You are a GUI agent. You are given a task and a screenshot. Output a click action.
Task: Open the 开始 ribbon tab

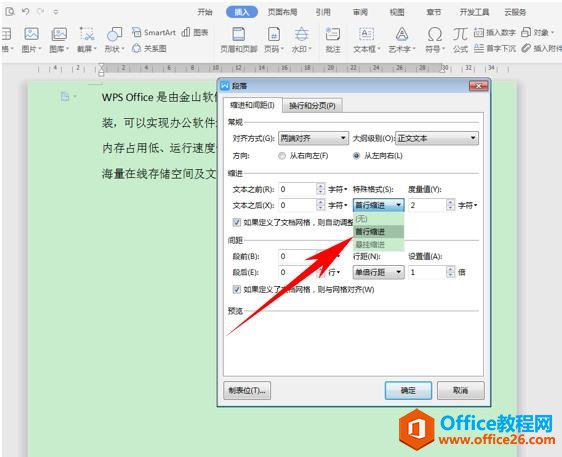(205, 12)
